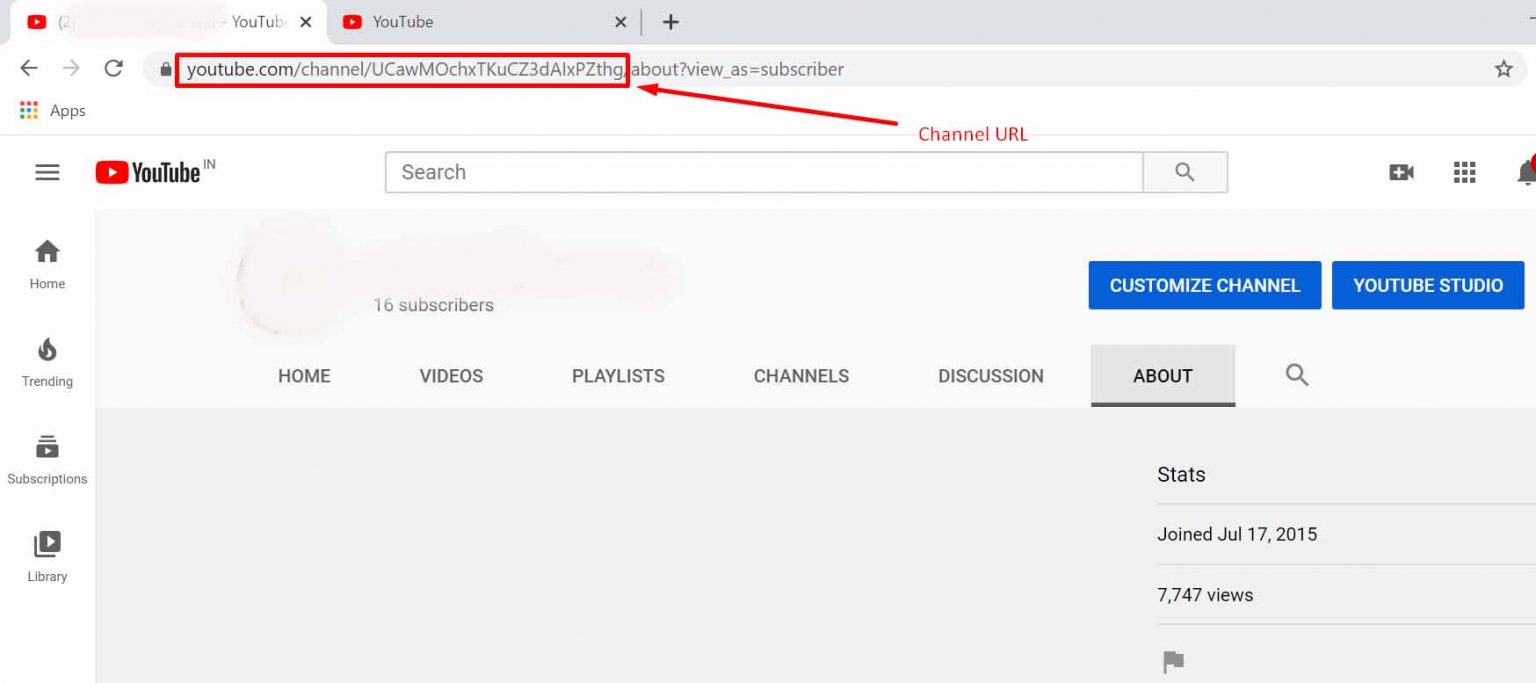Click the create video camera icon

[1401, 173]
